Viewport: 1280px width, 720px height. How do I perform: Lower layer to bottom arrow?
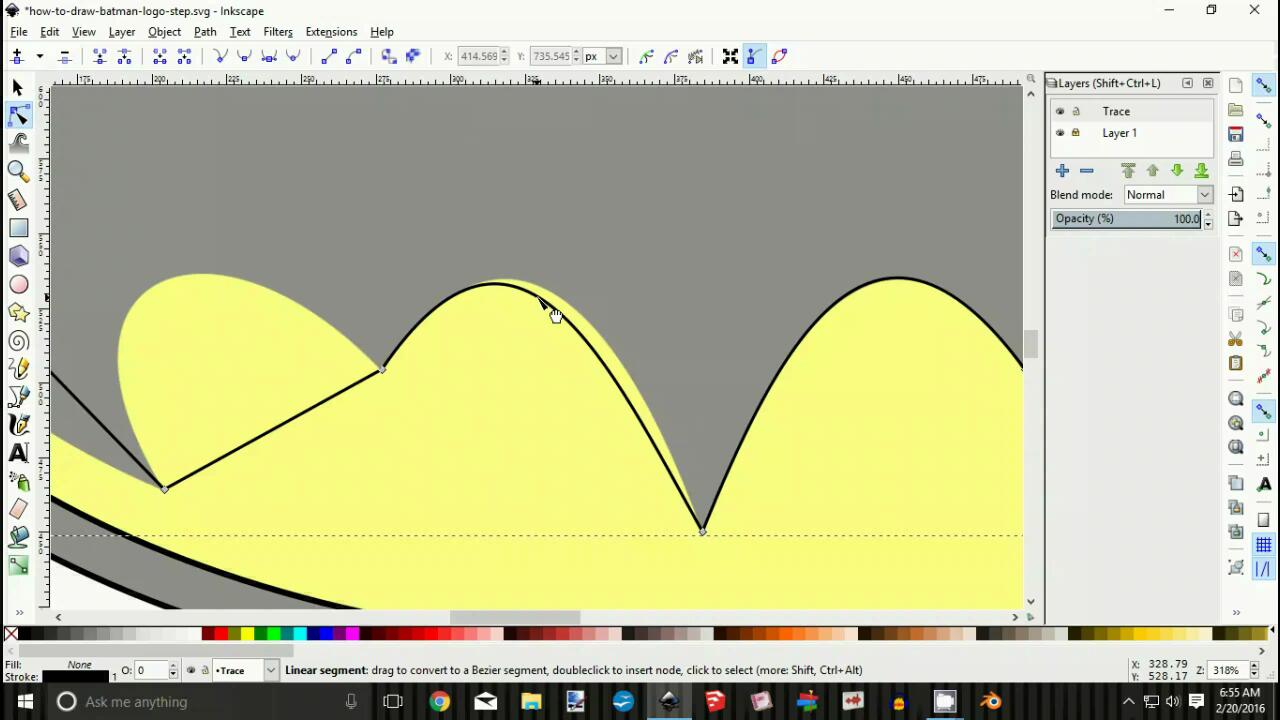coord(1201,171)
